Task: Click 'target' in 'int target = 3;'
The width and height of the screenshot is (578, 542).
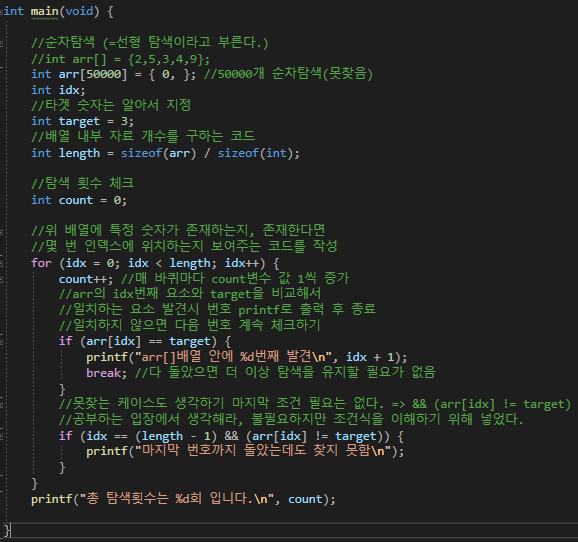Action: point(79,121)
